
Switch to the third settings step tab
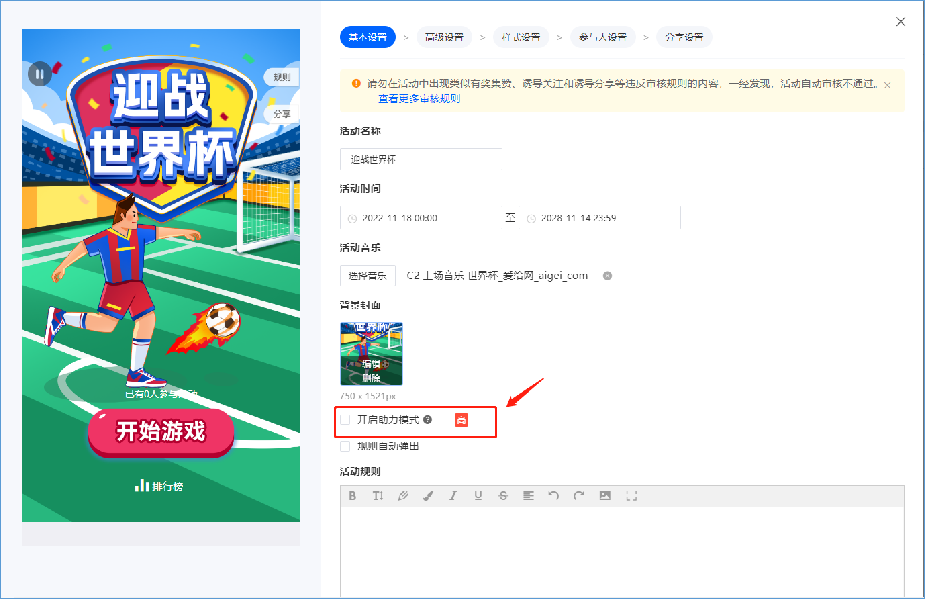point(521,37)
